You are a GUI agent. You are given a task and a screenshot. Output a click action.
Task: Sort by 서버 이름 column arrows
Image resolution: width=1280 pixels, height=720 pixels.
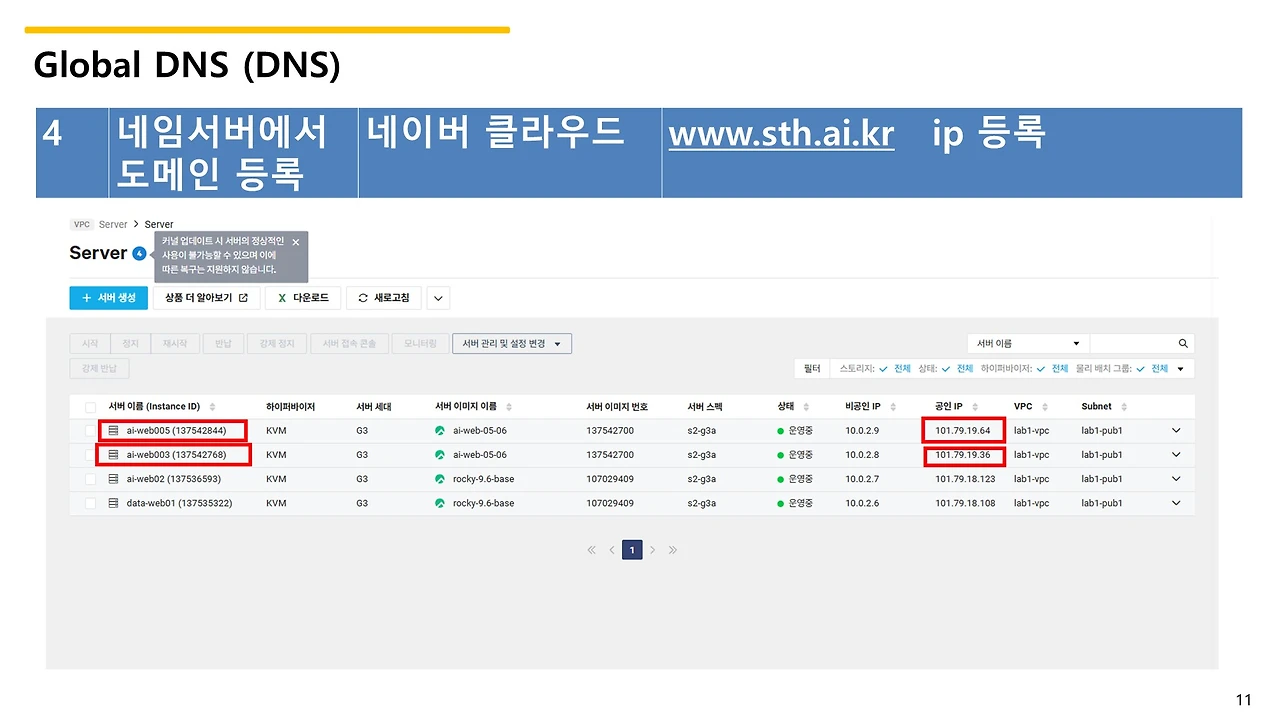[x=212, y=407]
